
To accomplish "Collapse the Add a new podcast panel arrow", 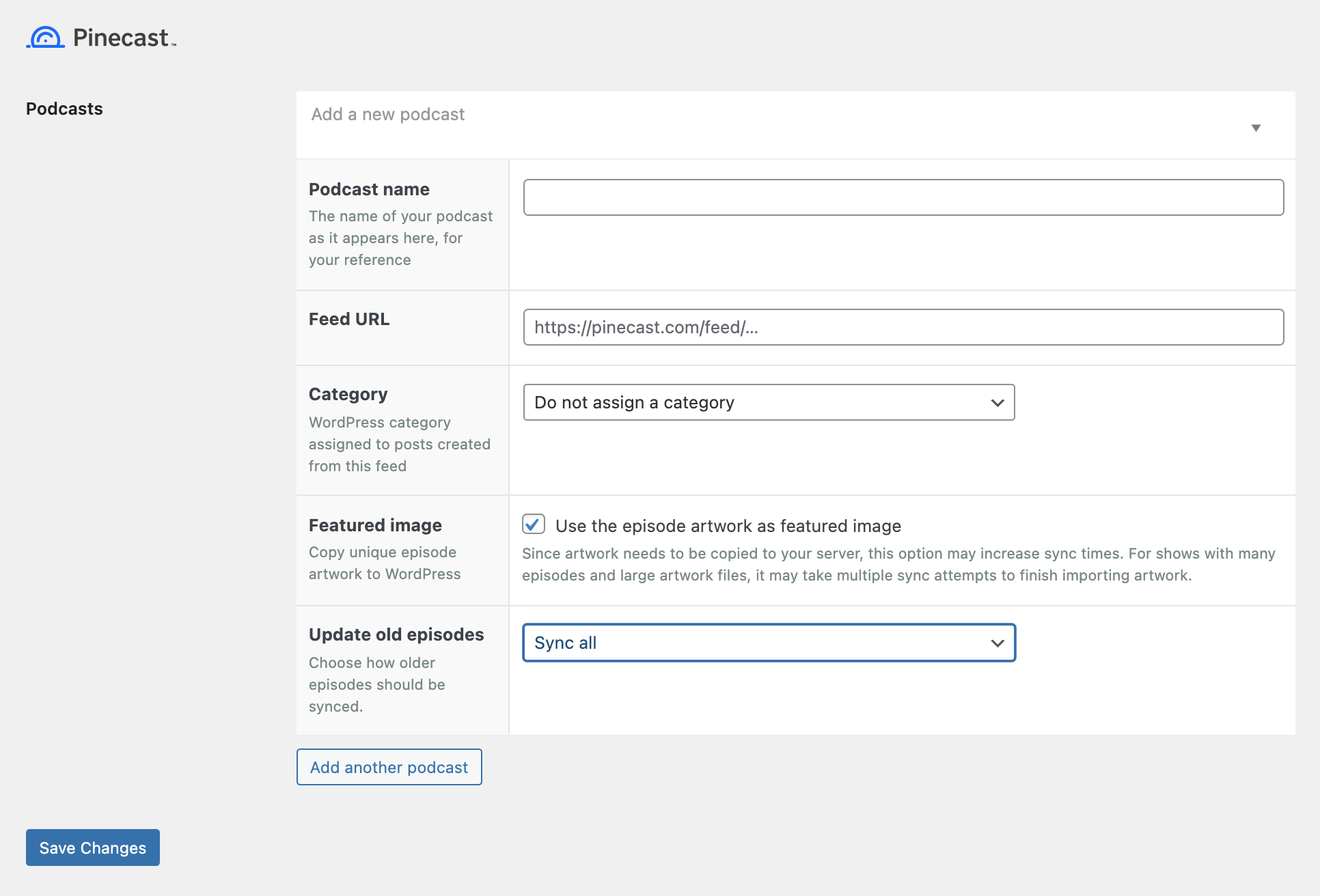I will tap(1256, 128).
